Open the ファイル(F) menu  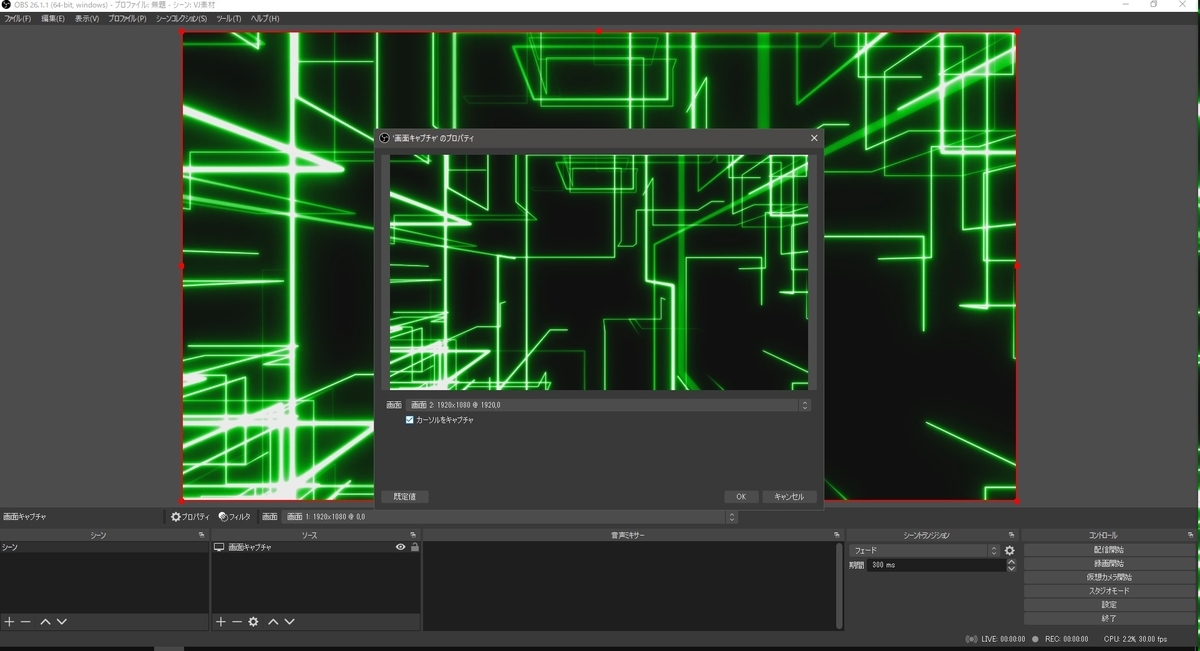17,19
